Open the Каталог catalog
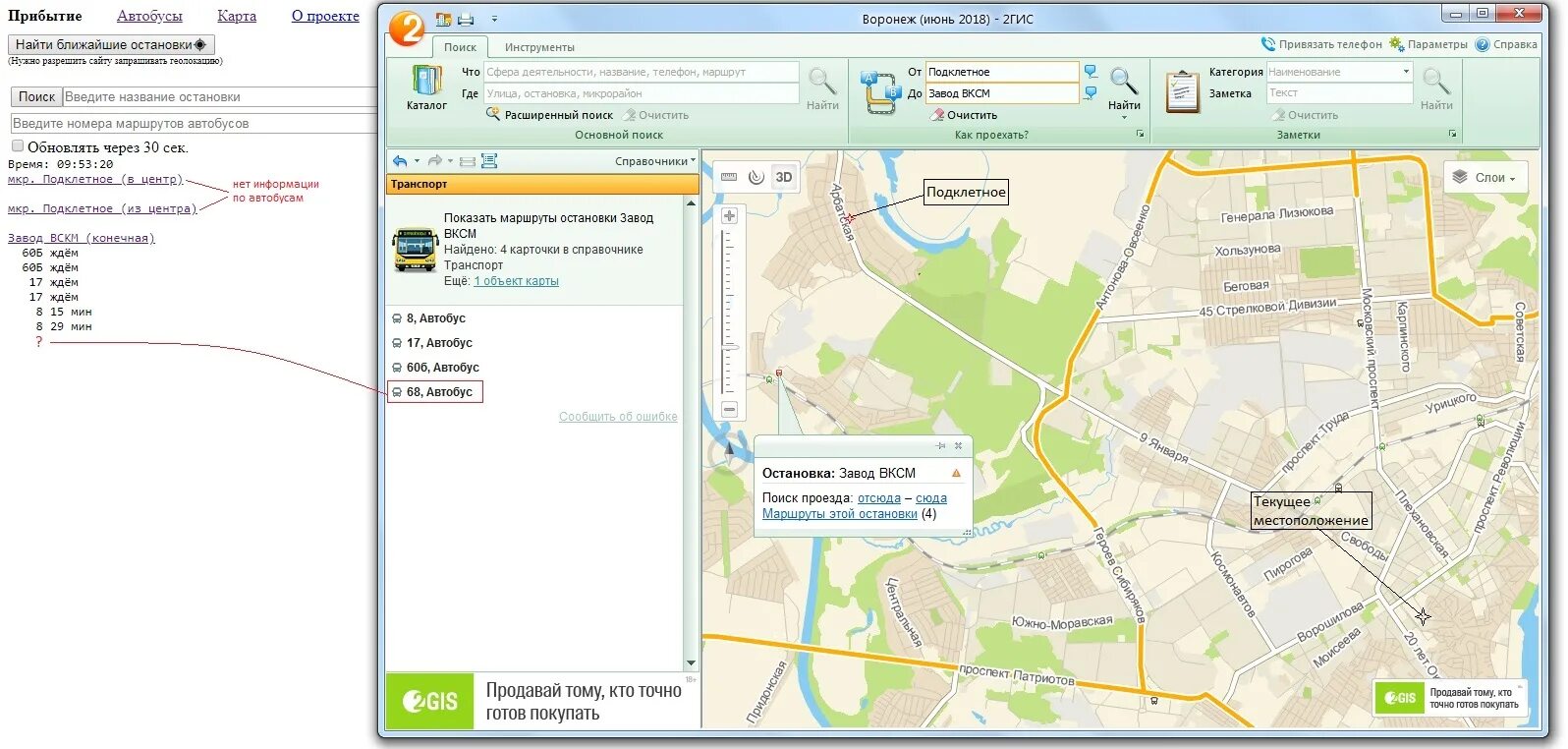 [x=426, y=87]
